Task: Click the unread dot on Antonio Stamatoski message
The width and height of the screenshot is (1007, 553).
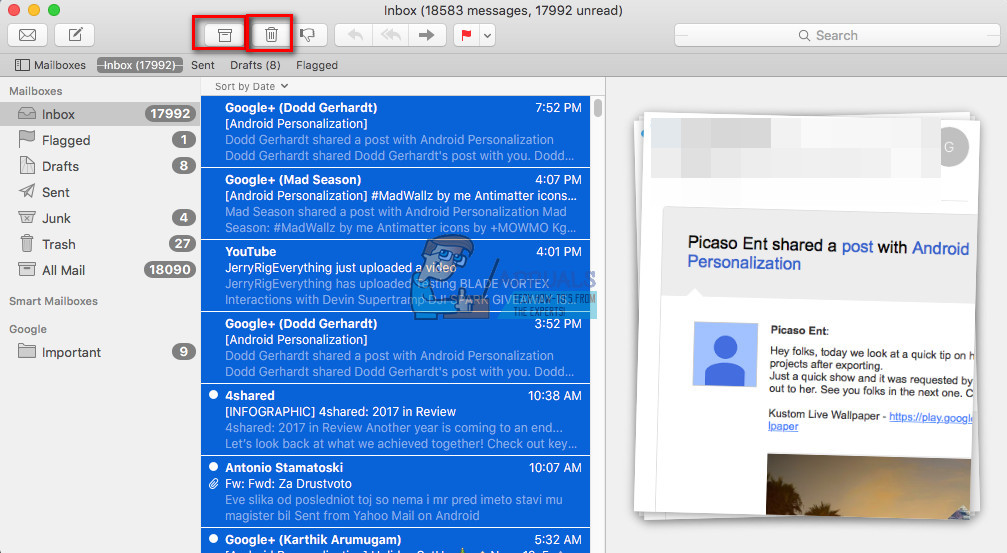Action: pos(213,467)
